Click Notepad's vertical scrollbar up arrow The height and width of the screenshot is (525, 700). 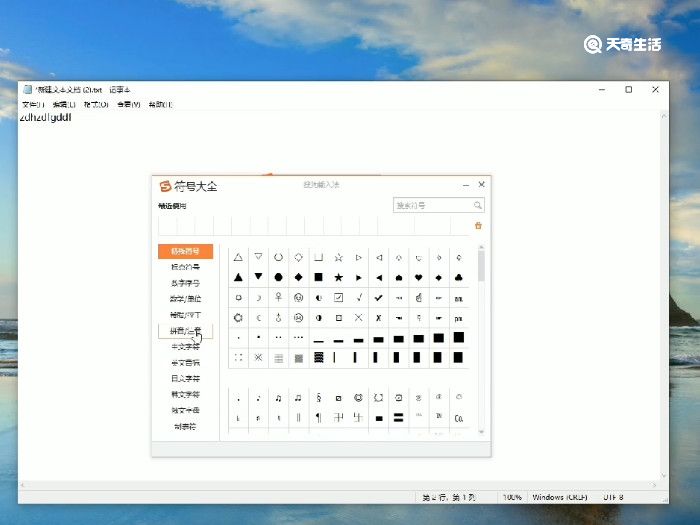coord(664,116)
